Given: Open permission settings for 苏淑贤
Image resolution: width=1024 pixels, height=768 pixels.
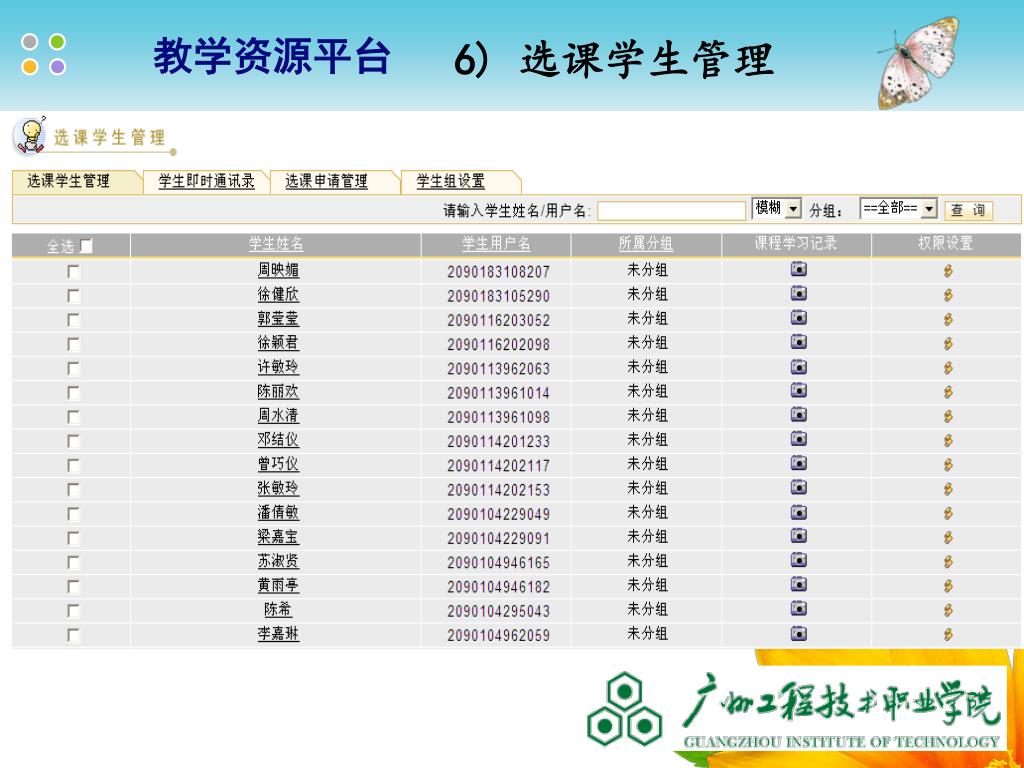Looking at the screenshot, I should click(x=947, y=562).
